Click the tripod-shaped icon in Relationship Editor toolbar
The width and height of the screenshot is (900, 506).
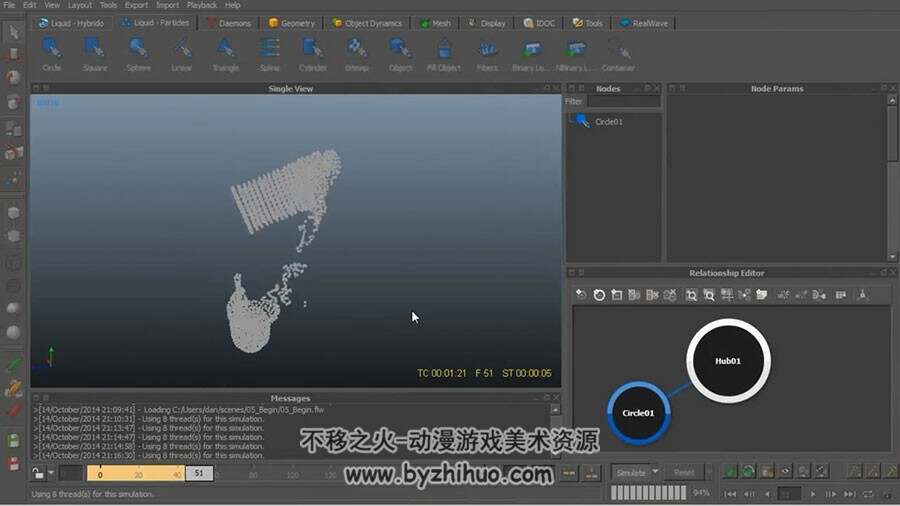pos(862,295)
